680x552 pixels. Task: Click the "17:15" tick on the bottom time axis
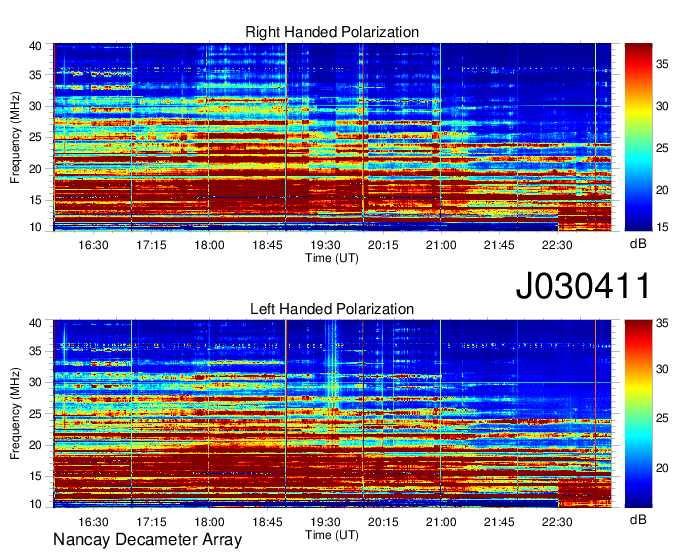point(151,522)
